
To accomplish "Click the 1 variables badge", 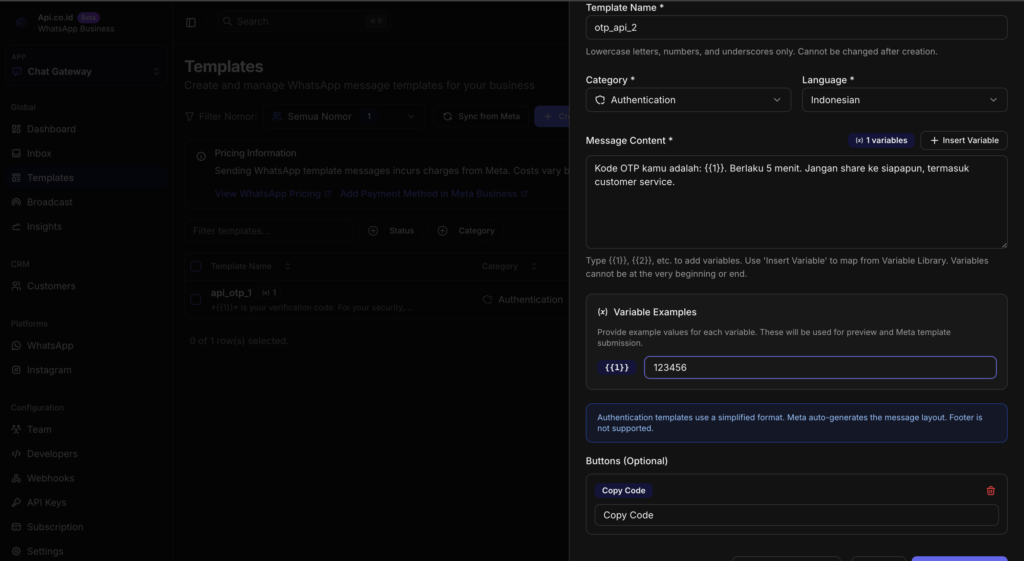I will (881, 140).
